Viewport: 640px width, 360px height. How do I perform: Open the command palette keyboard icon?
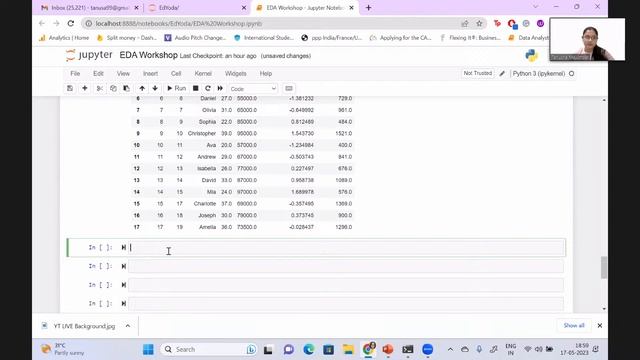[289, 88]
